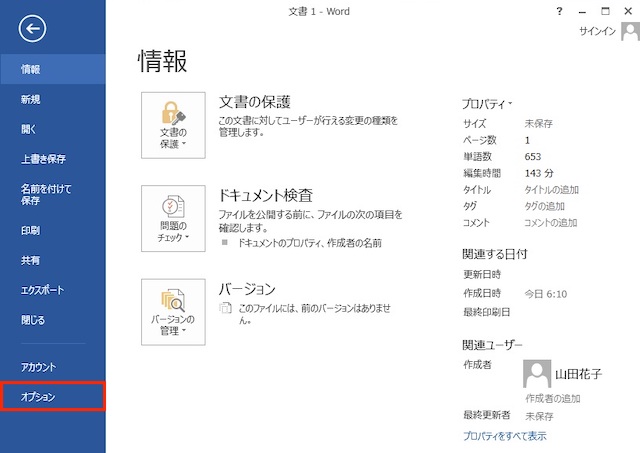Click the 単語数 value 653
Image resolution: width=640 pixels, height=453 pixels.
(533, 157)
